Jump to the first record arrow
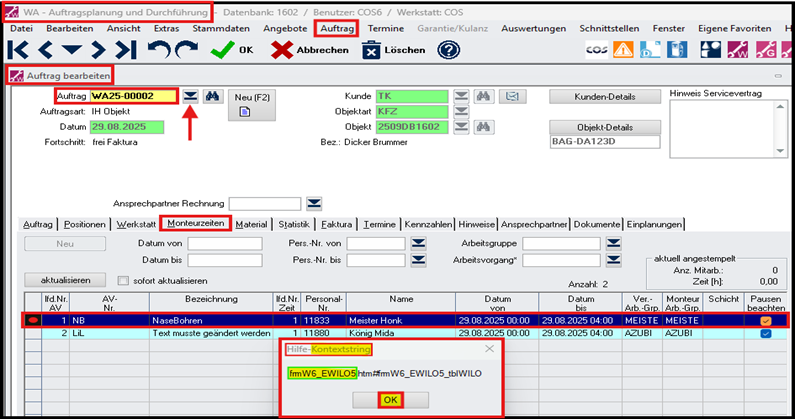 tap(18, 49)
